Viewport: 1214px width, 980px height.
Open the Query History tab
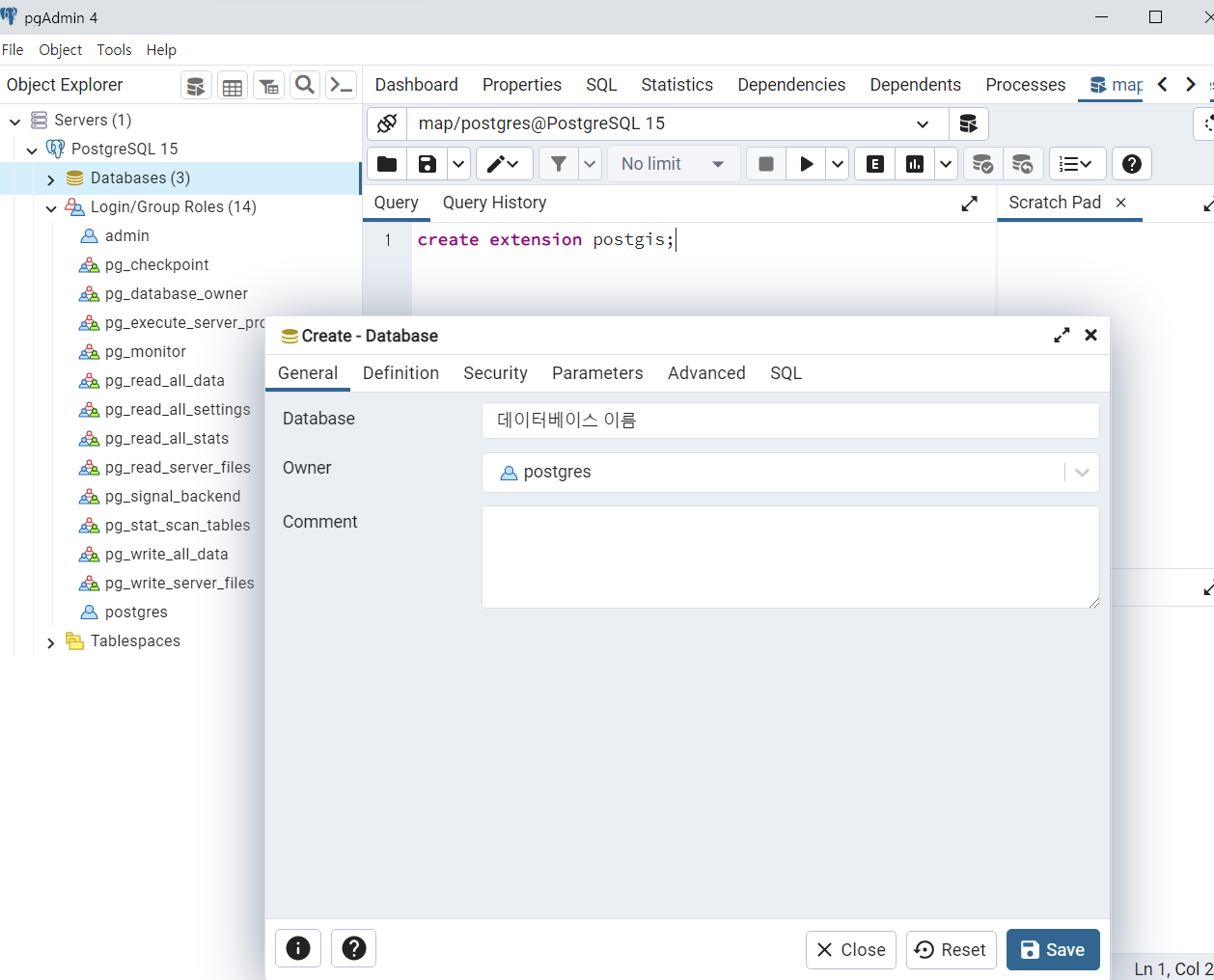point(494,203)
